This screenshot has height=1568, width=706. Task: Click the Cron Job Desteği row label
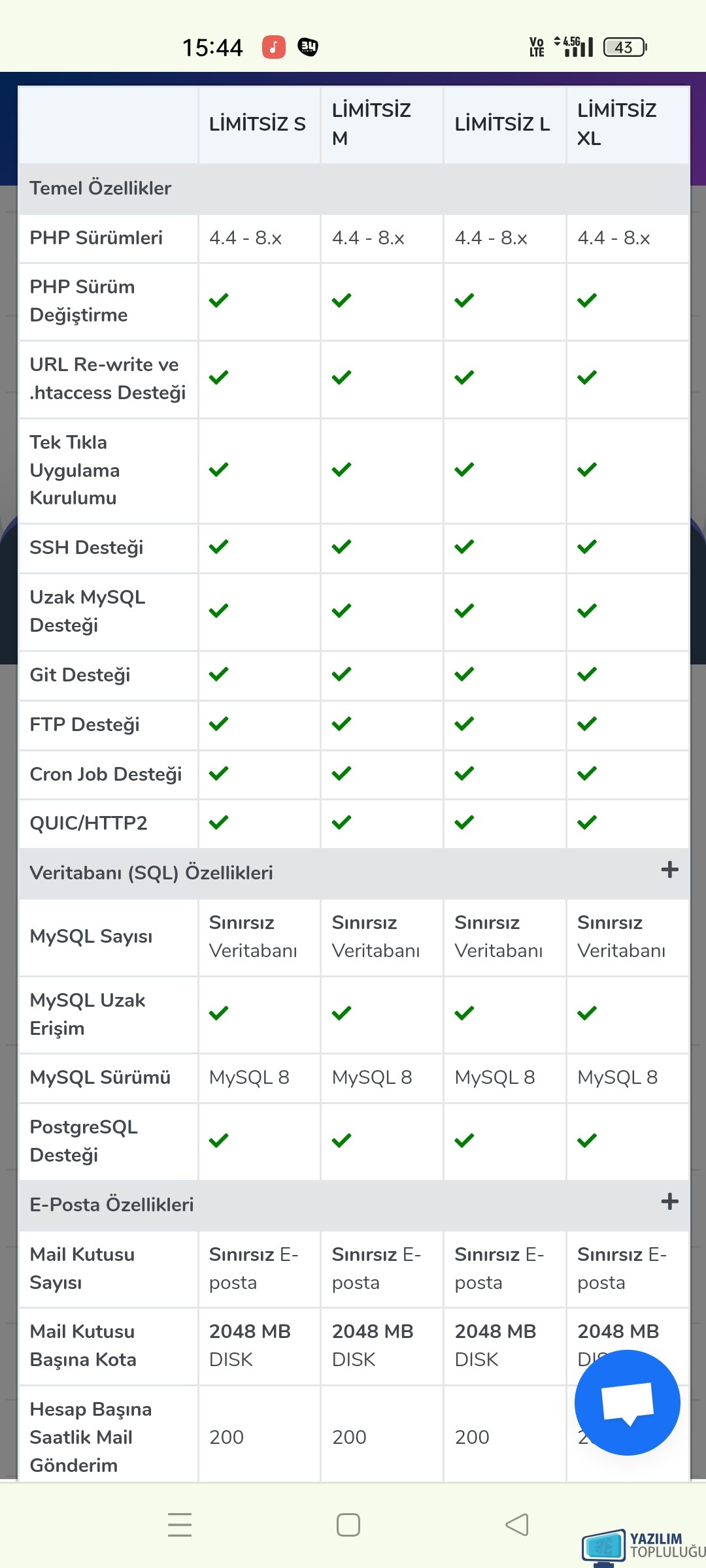click(106, 774)
